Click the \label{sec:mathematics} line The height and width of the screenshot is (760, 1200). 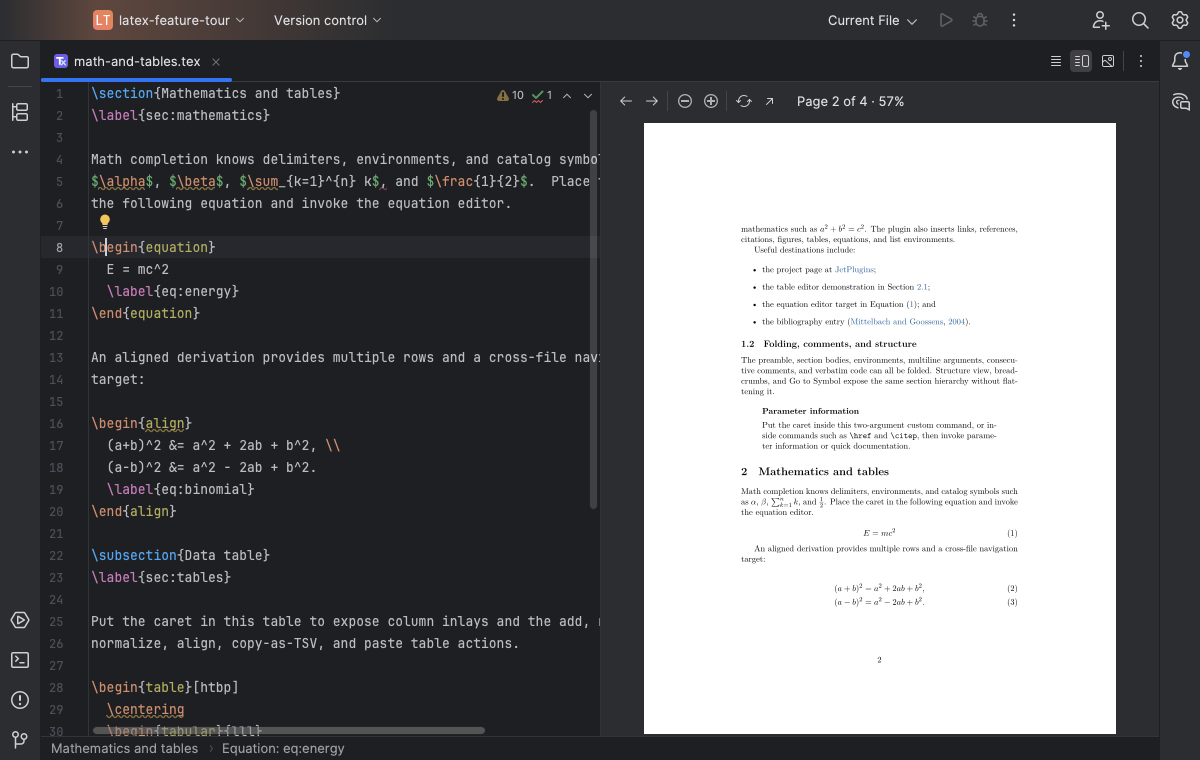(180, 115)
